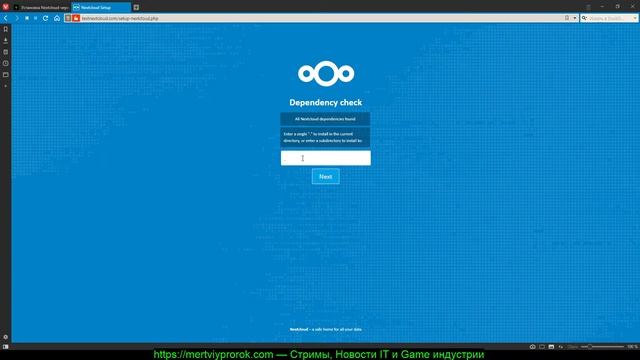Open closed tabs trash icon in title bar
This screenshot has height=360, width=640.
click(x=588, y=7)
